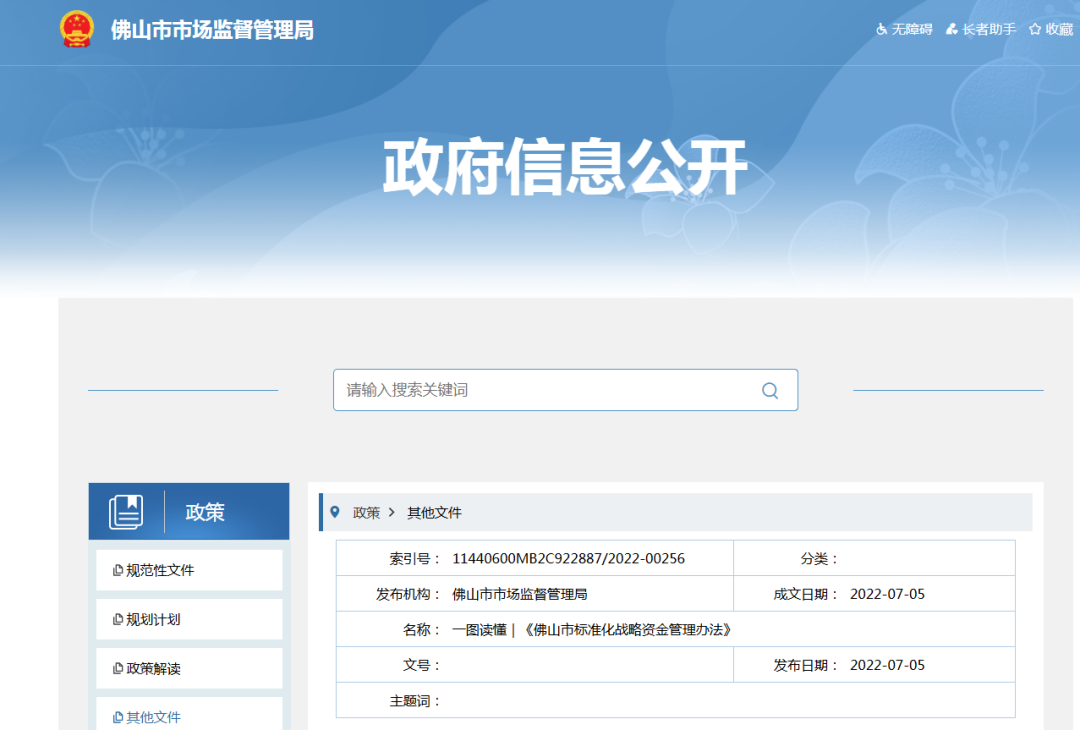
Task: Click 其他文件 in the breadcrumb path
Action: point(434,512)
